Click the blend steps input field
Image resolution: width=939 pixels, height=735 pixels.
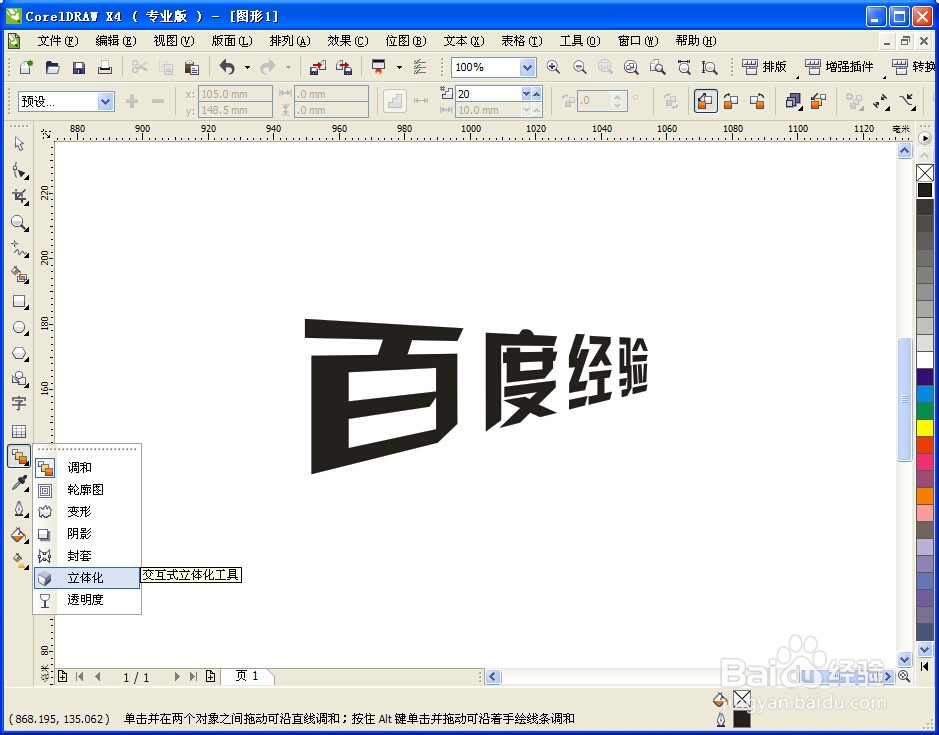pyautogui.click(x=488, y=94)
